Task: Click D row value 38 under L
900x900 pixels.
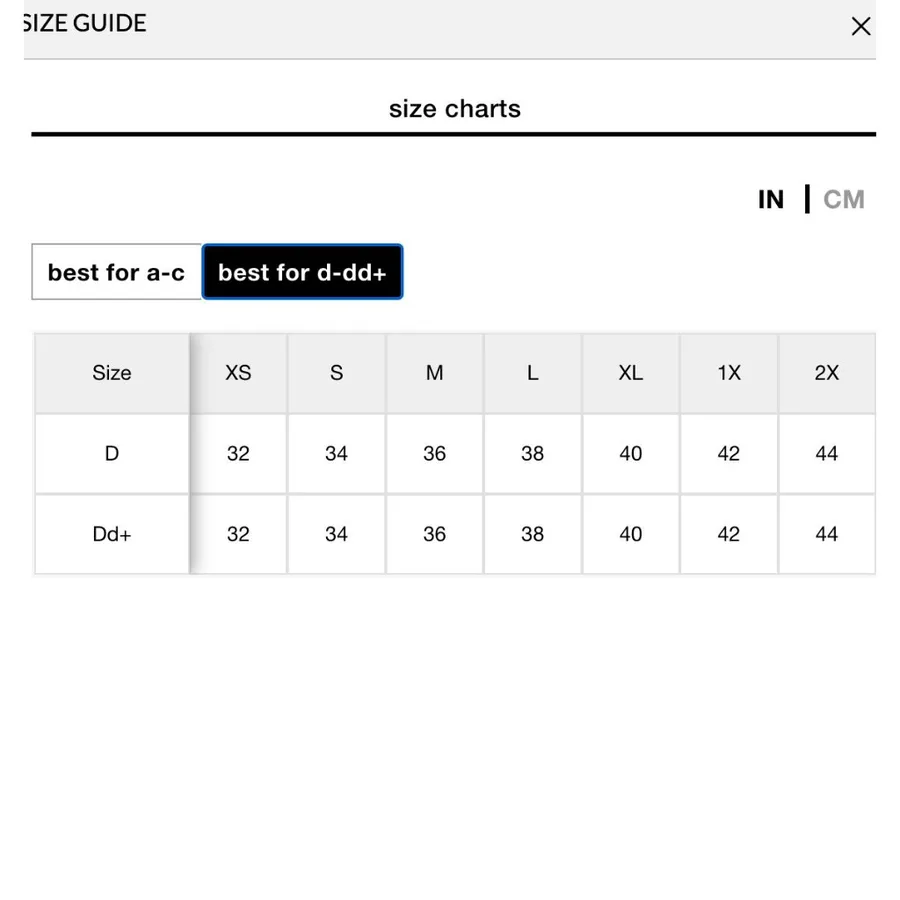Action: 533,453
